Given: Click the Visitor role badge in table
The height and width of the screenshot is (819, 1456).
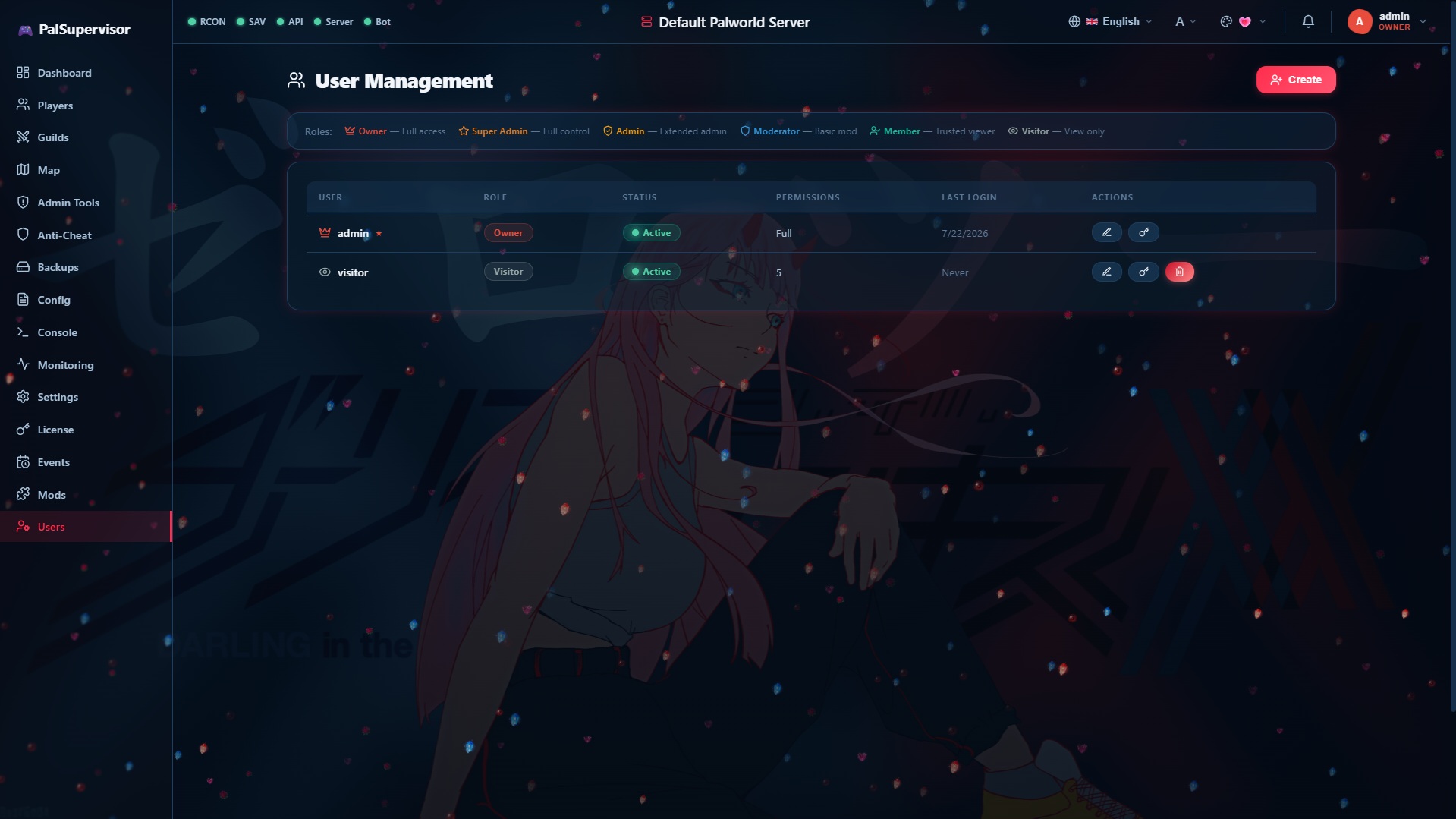Looking at the screenshot, I should pyautogui.click(x=508, y=272).
